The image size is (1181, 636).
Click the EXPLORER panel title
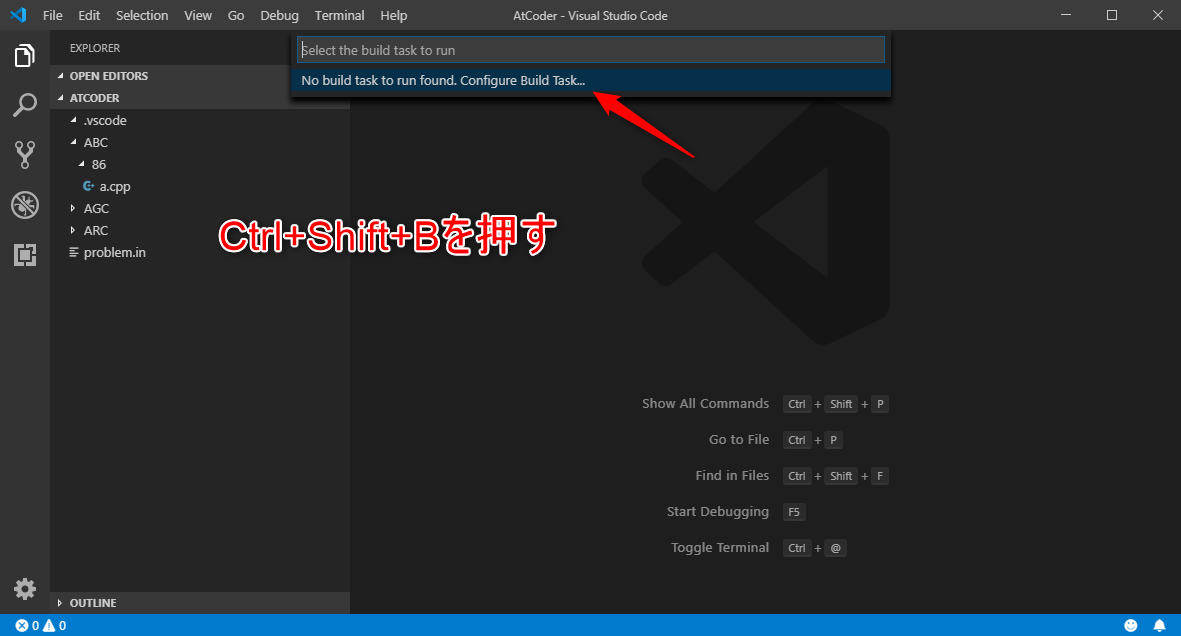coord(95,48)
